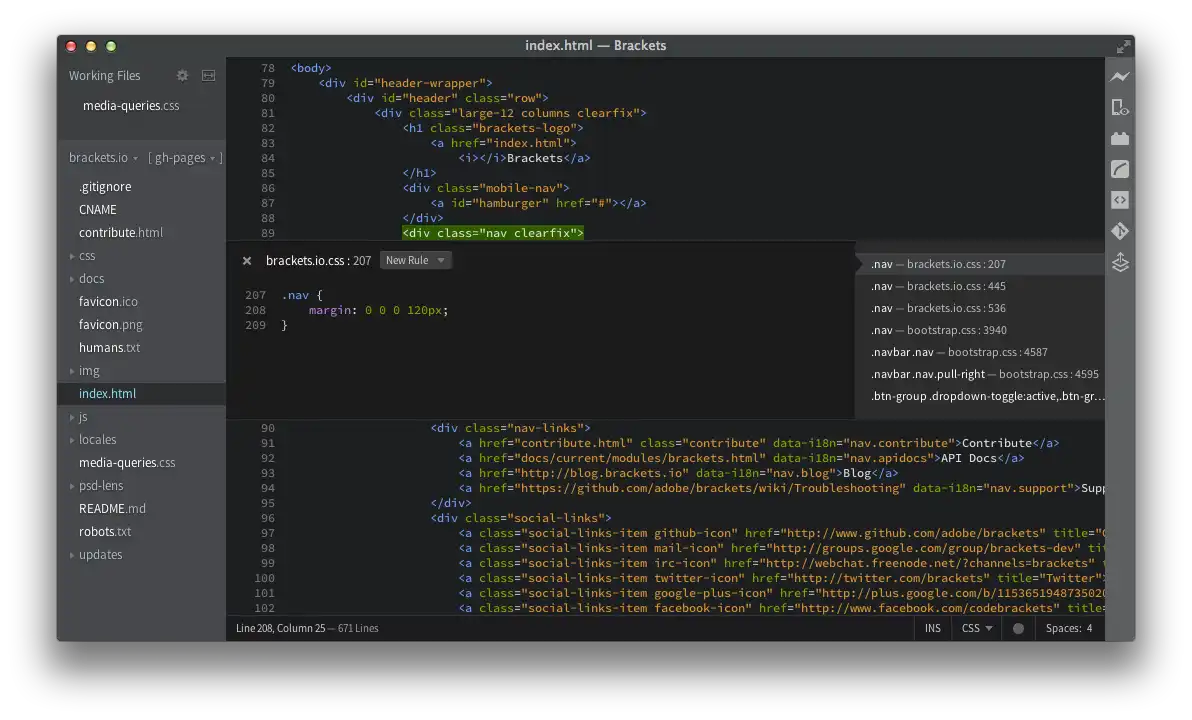Click the linting status circle indicator
The height and width of the screenshot is (720, 1192).
[1018, 628]
